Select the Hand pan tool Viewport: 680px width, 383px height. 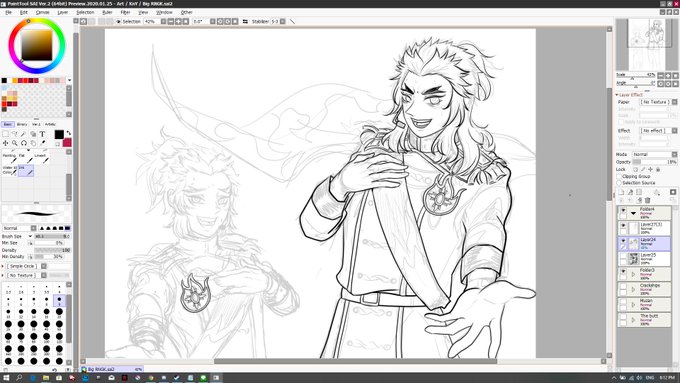pos(33,143)
